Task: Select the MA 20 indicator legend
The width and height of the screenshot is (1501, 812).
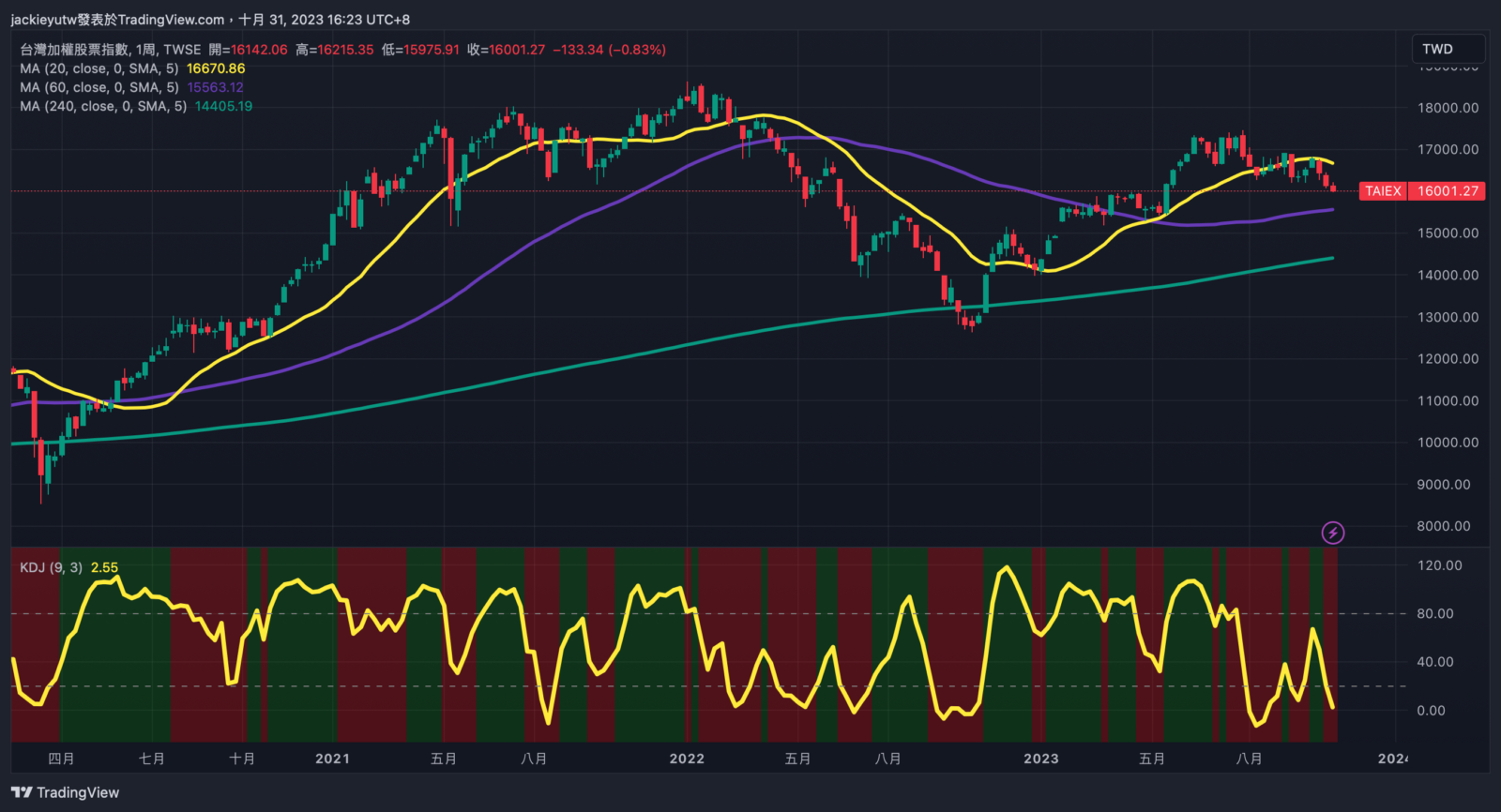Action: click(99, 68)
